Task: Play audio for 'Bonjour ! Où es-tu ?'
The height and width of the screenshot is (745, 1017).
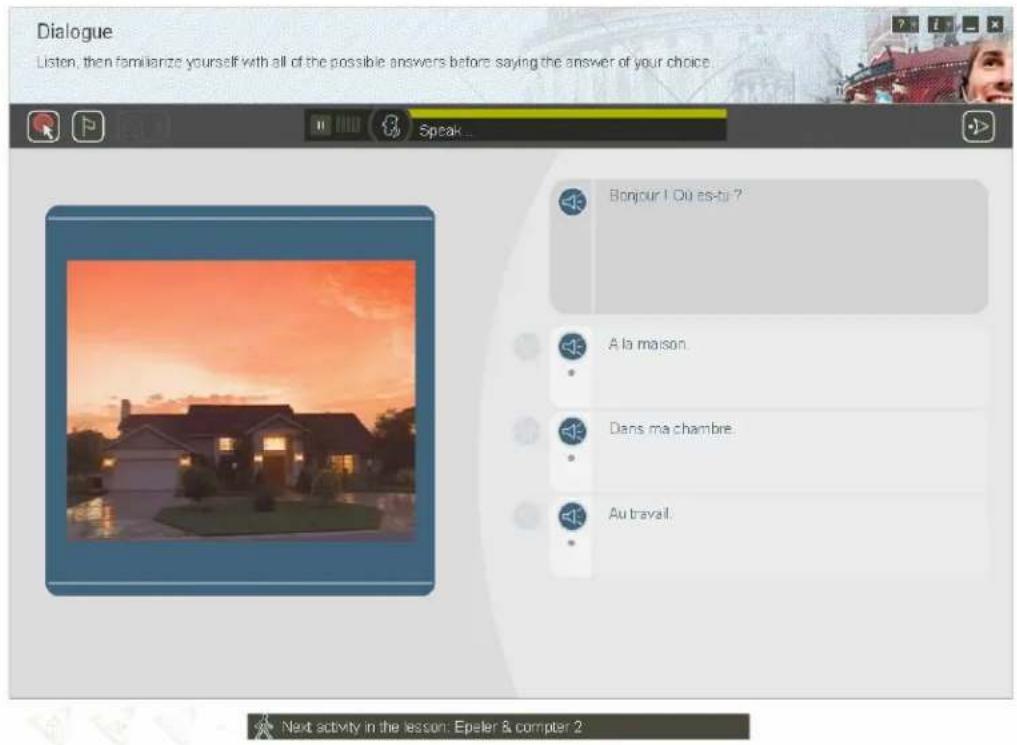Action: pos(573,202)
